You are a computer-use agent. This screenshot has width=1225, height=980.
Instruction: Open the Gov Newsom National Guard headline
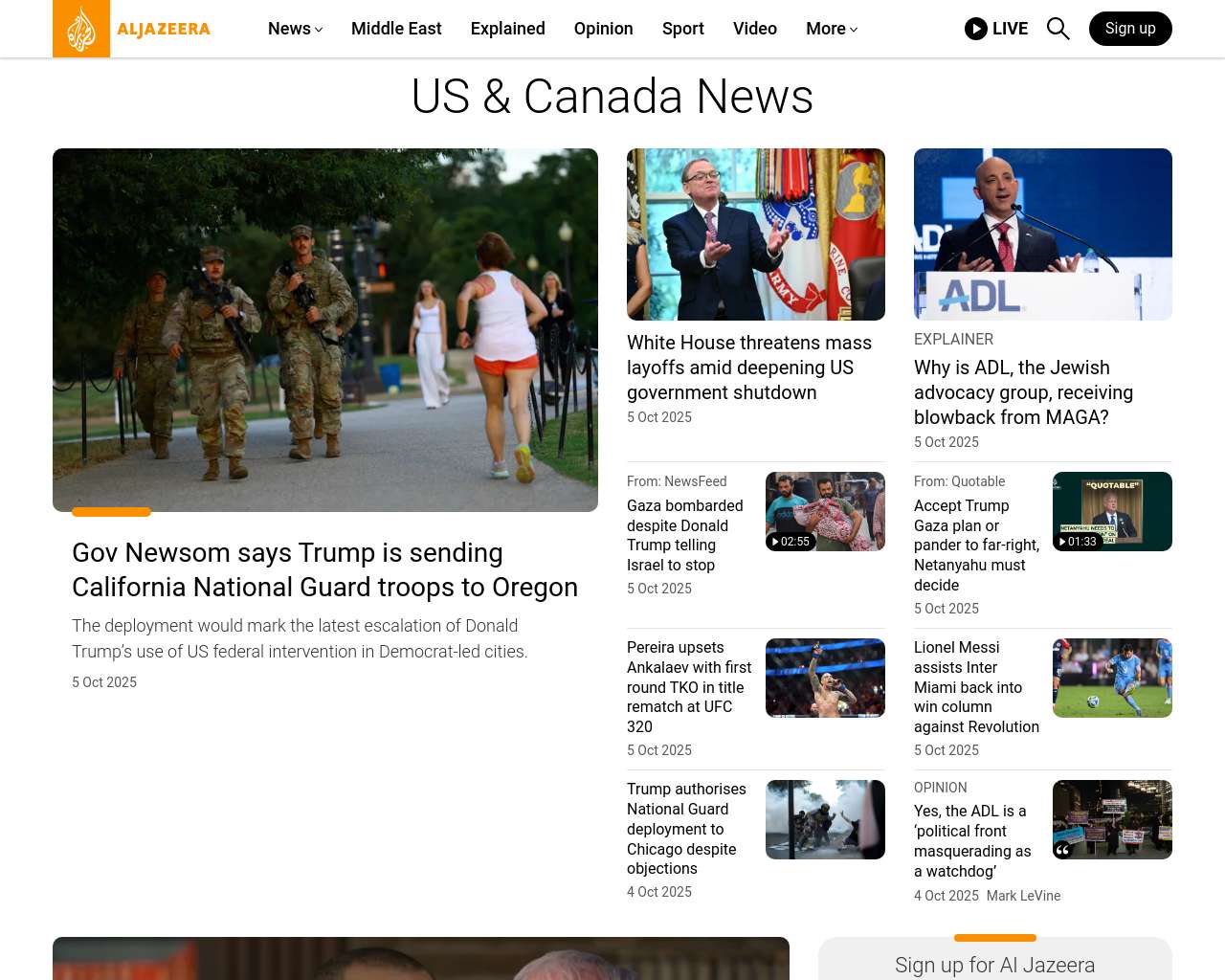[x=324, y=569]
